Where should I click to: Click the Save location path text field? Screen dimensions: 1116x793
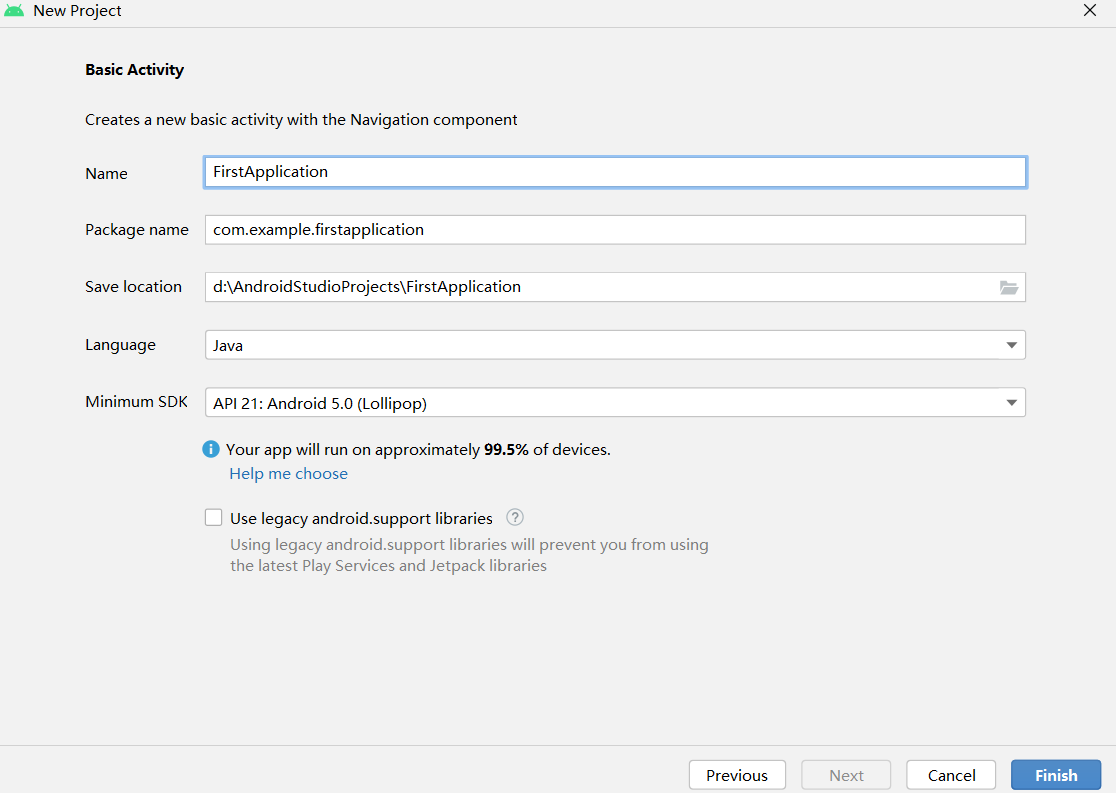point(600,287)
